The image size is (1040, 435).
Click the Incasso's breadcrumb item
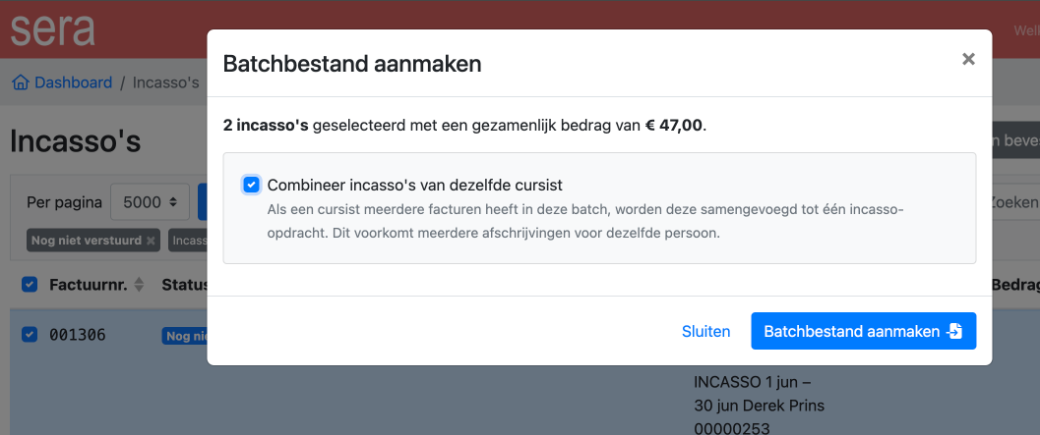[166, 83]
